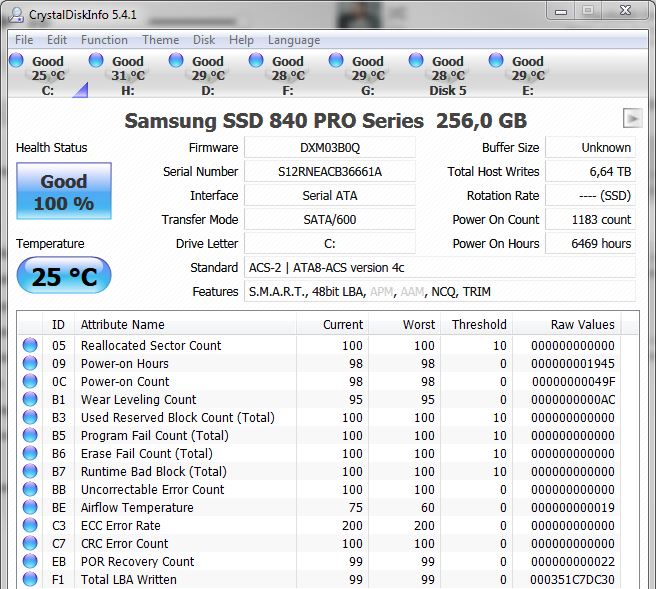
Task: Click the 25 °C temperature indicator
Action: 64,276
